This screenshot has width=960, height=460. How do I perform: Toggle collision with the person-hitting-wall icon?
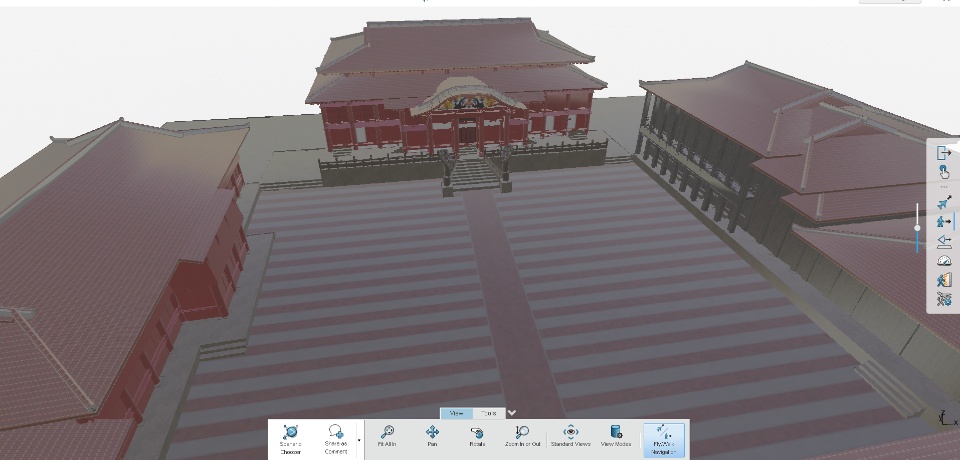tap(944, 280)
